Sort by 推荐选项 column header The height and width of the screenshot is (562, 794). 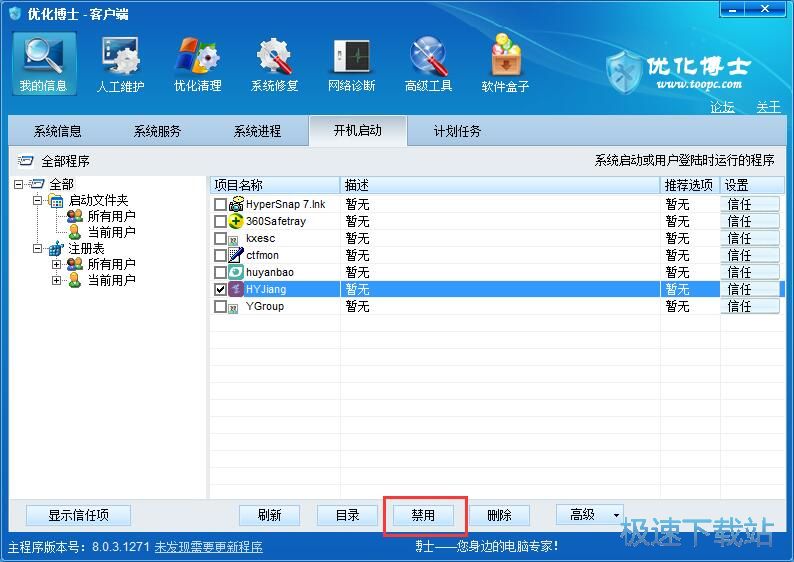(x=690, y=185)
